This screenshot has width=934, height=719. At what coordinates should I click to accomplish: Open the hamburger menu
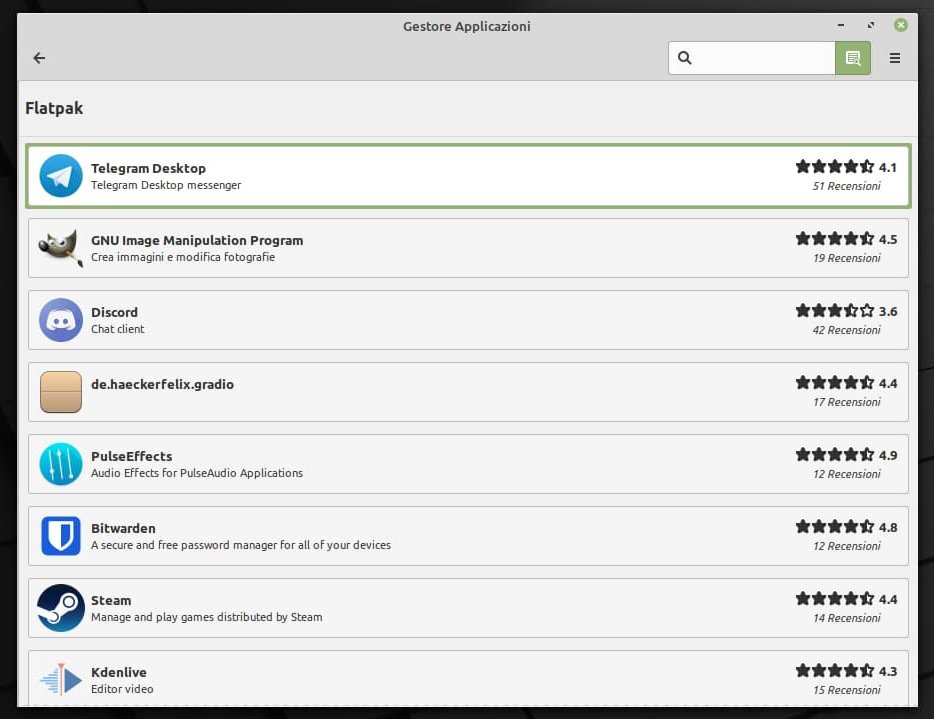895,58
